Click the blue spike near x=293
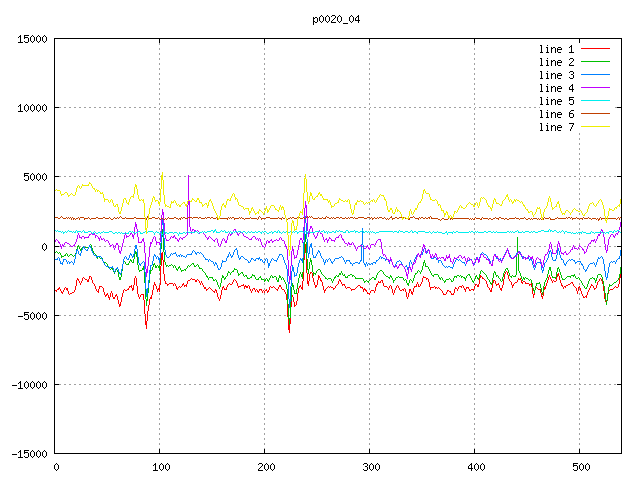640x480 pixels. (x=362, y=231)
